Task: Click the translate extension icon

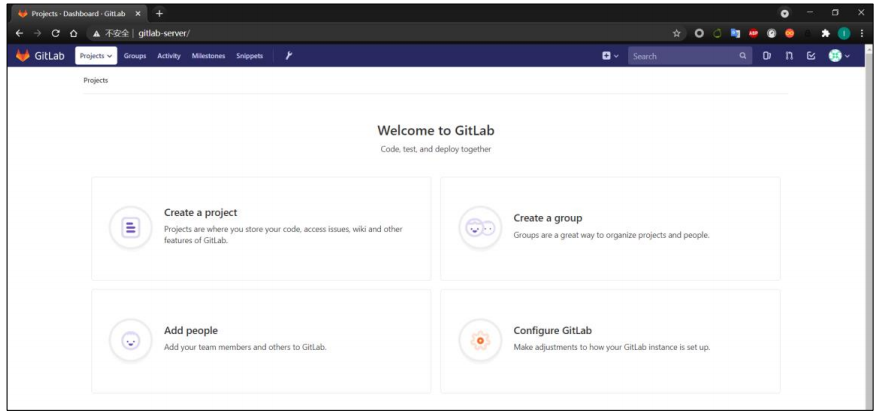Action: pyautogui.click(x=735, y=33)
